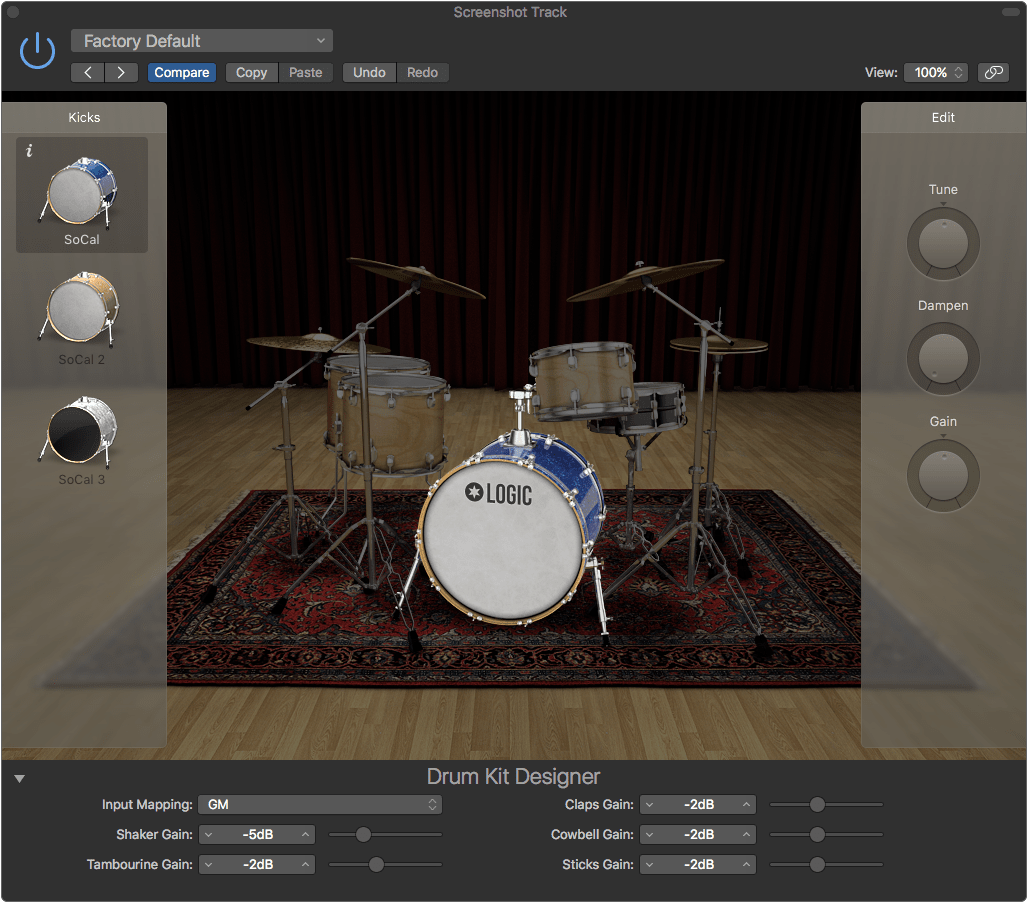
Task: Increase the View zoom stepper
Action: 959,68
